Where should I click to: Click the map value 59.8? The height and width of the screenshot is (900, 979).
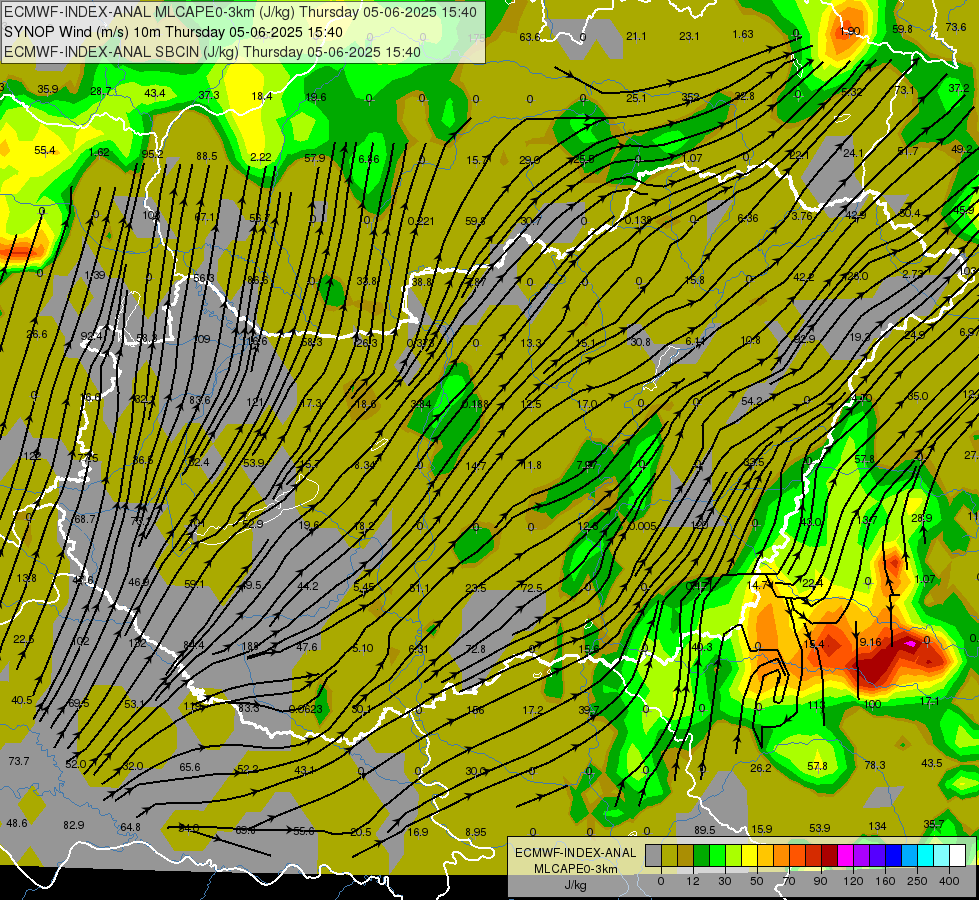pos(902,29)
